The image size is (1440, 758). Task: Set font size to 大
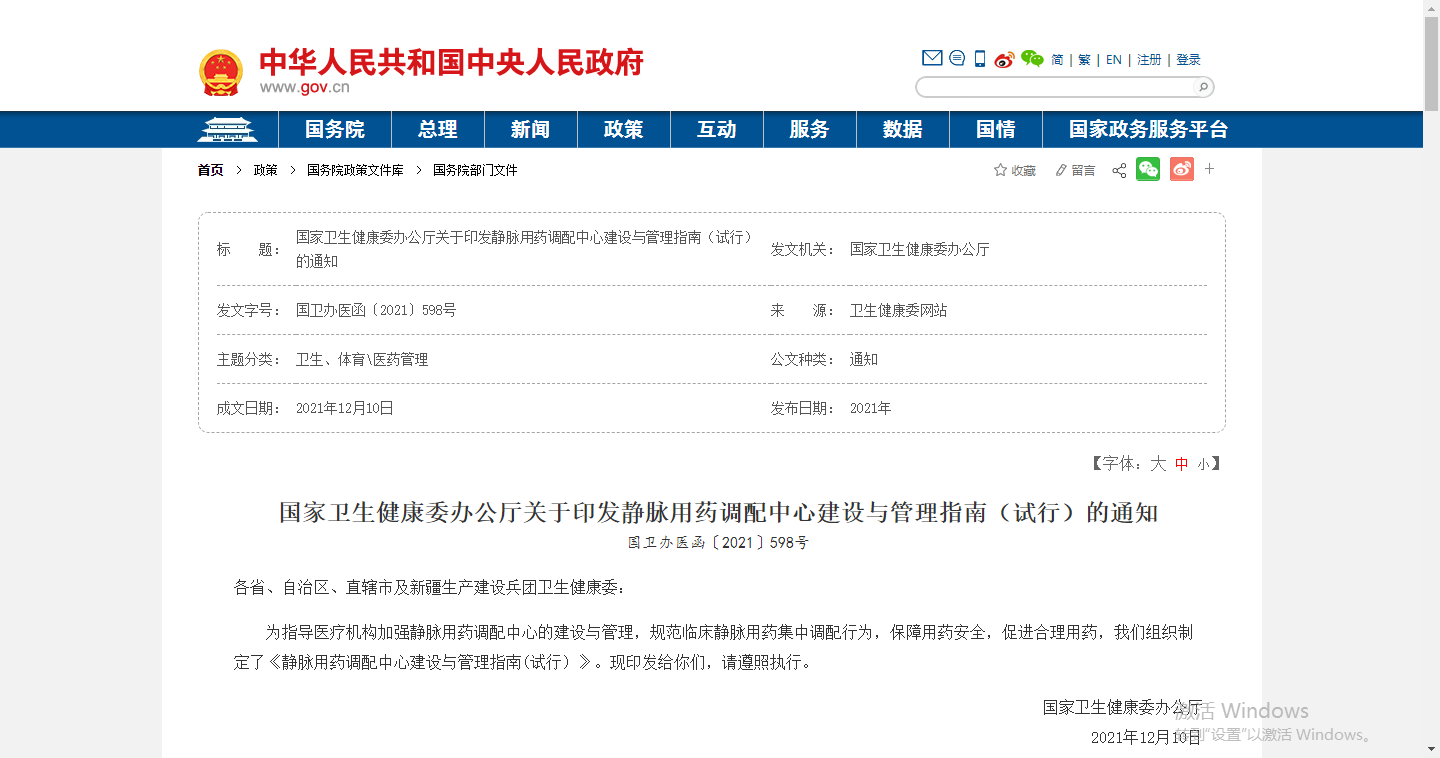1158,464
